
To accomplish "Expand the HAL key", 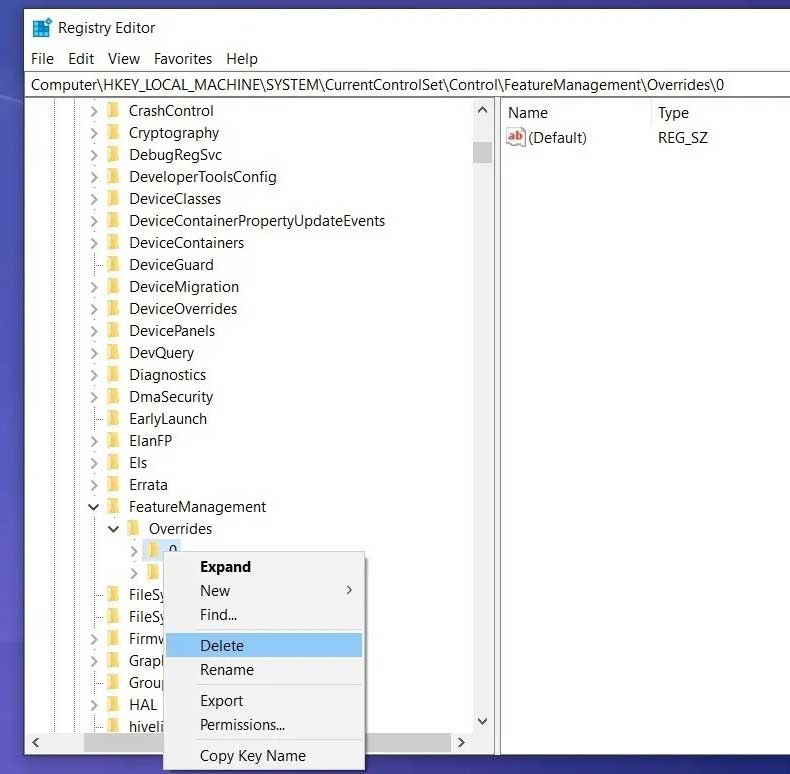I will [x=94, y=704].
